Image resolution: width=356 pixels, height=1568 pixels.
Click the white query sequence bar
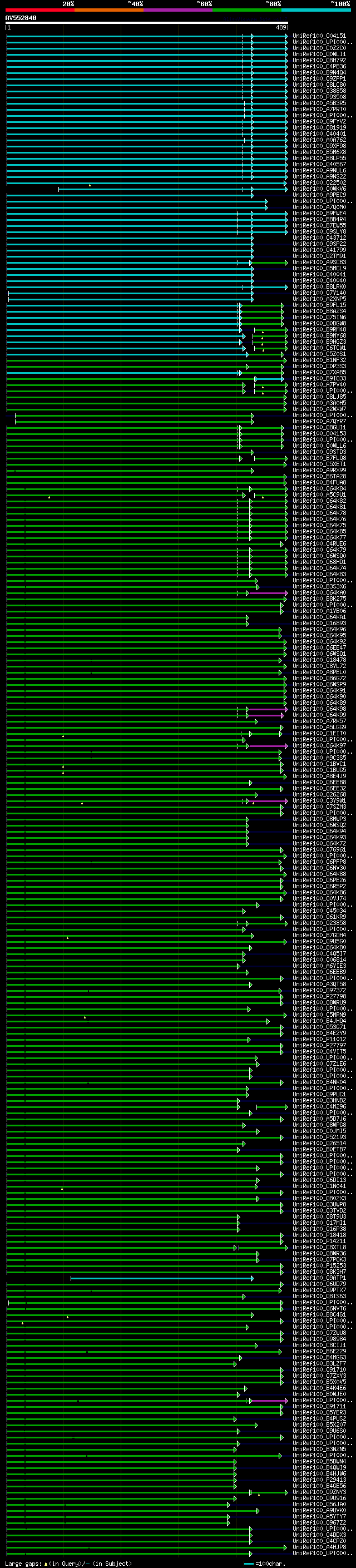(x=147, y=23)
